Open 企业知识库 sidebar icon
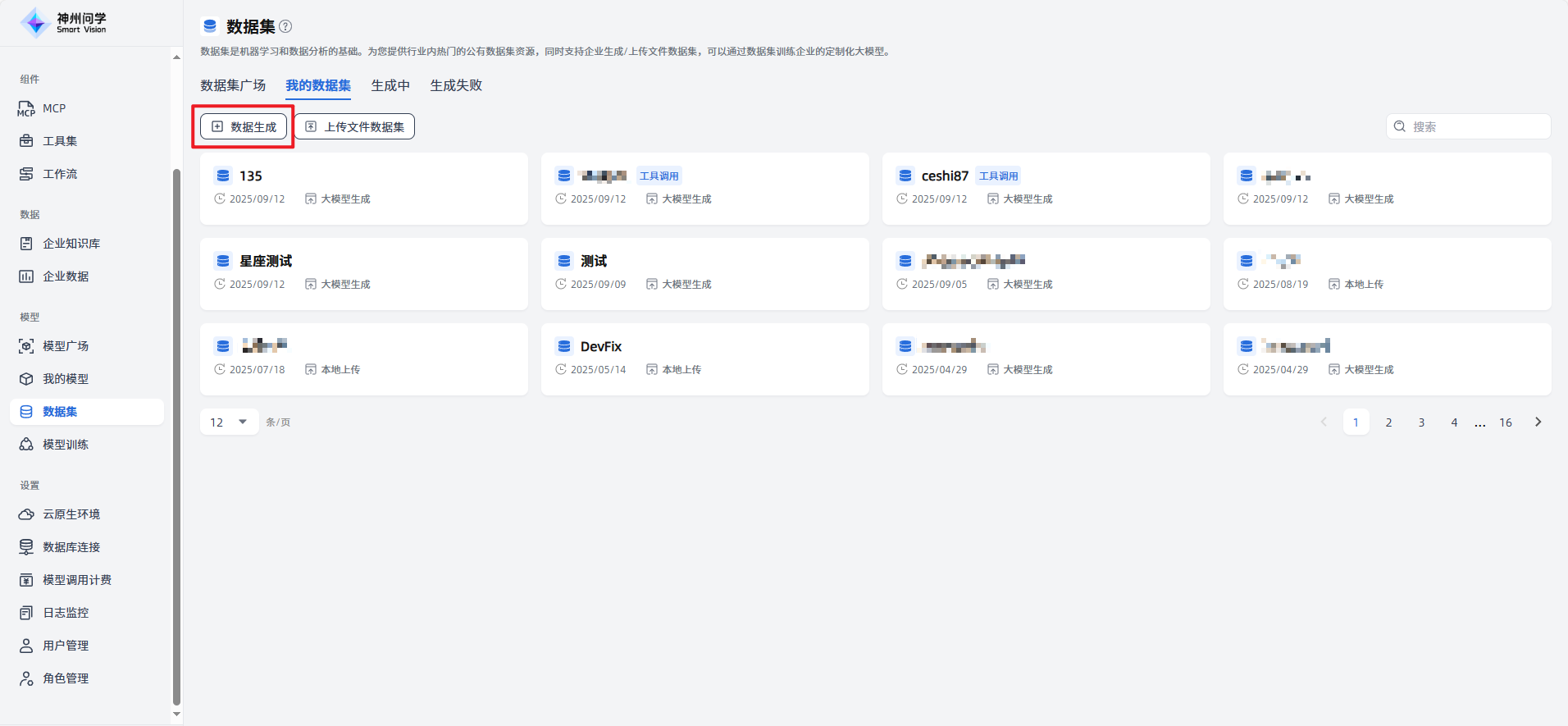The height and width of the screenshot is (726, 1568). pyautogui.click(x=26, y=244)
